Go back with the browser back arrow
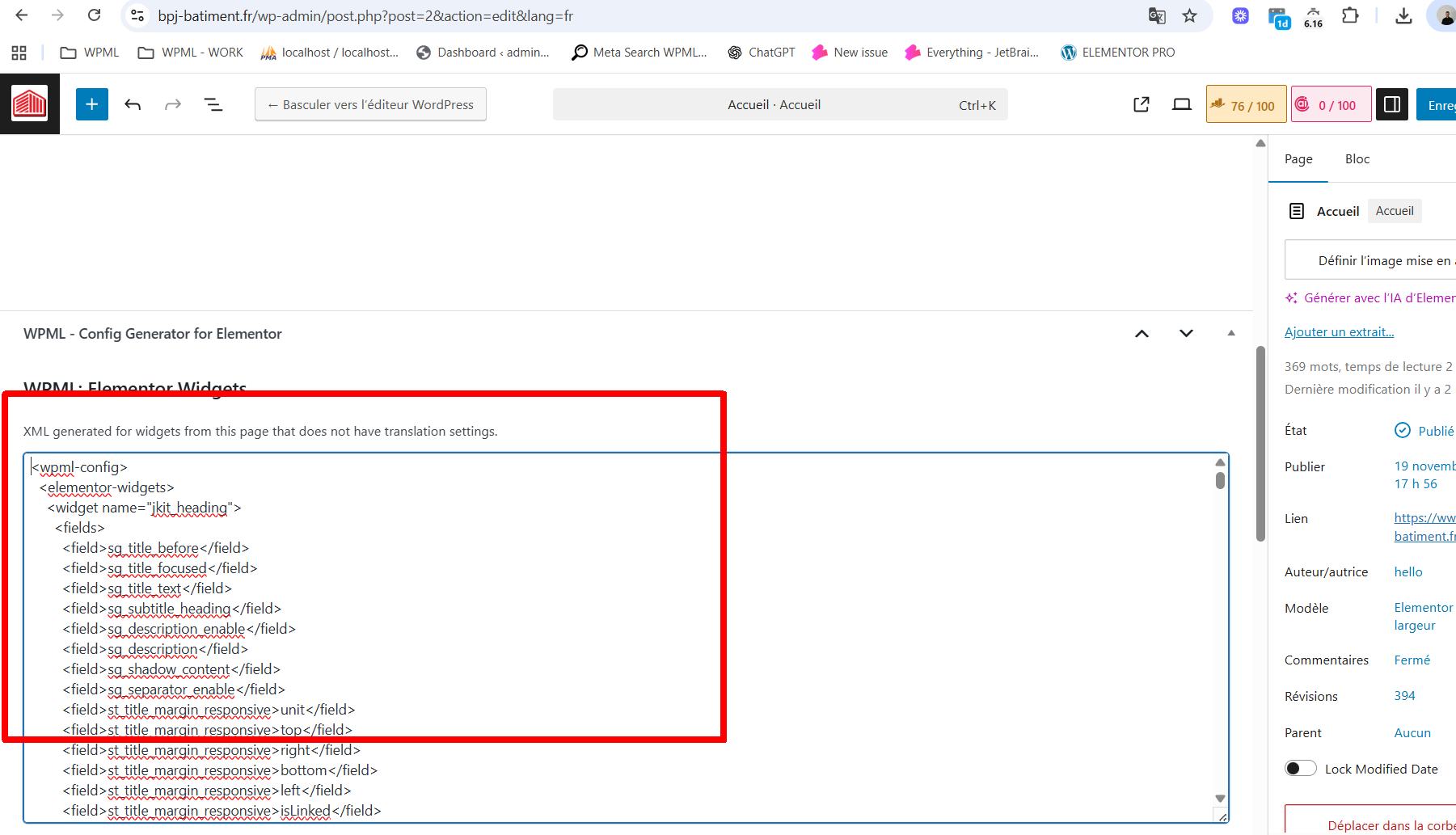 tap(22, 15)
